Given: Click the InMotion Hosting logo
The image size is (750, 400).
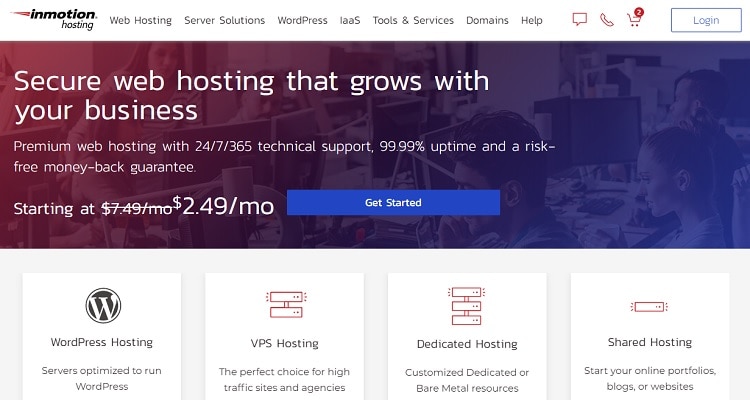Looking at the screenshot, I should coord(54,20).
